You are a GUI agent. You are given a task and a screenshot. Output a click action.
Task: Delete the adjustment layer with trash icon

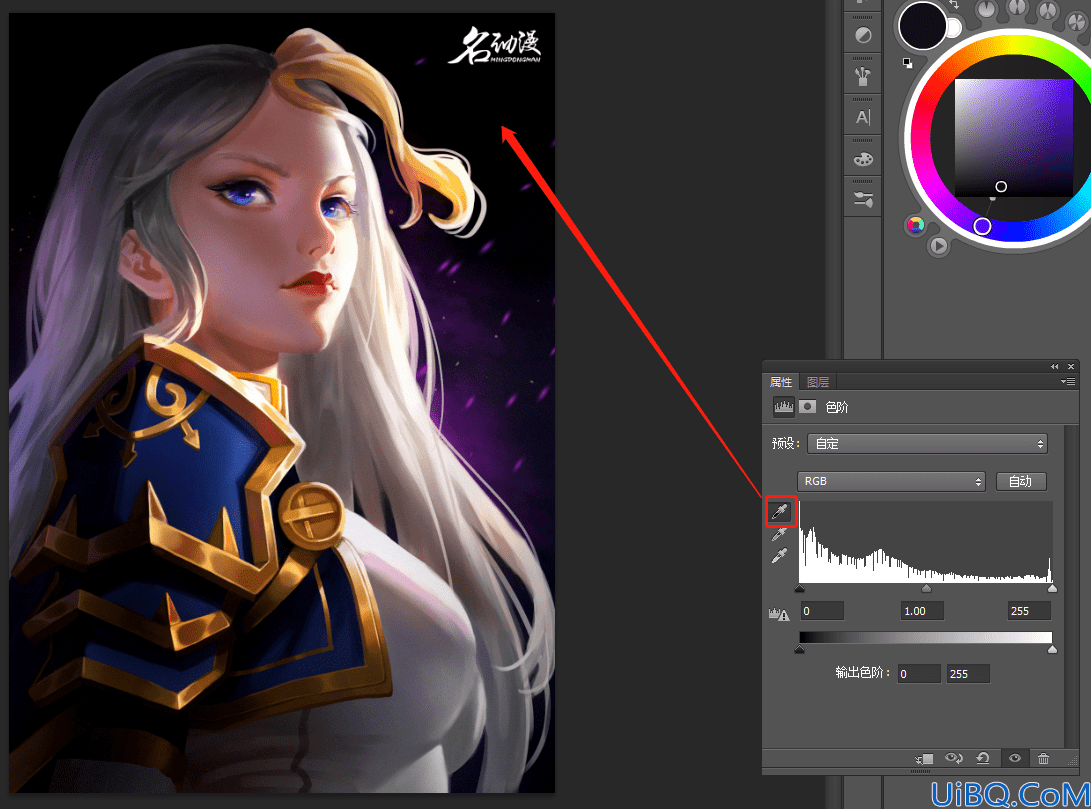coord(1043,758)
